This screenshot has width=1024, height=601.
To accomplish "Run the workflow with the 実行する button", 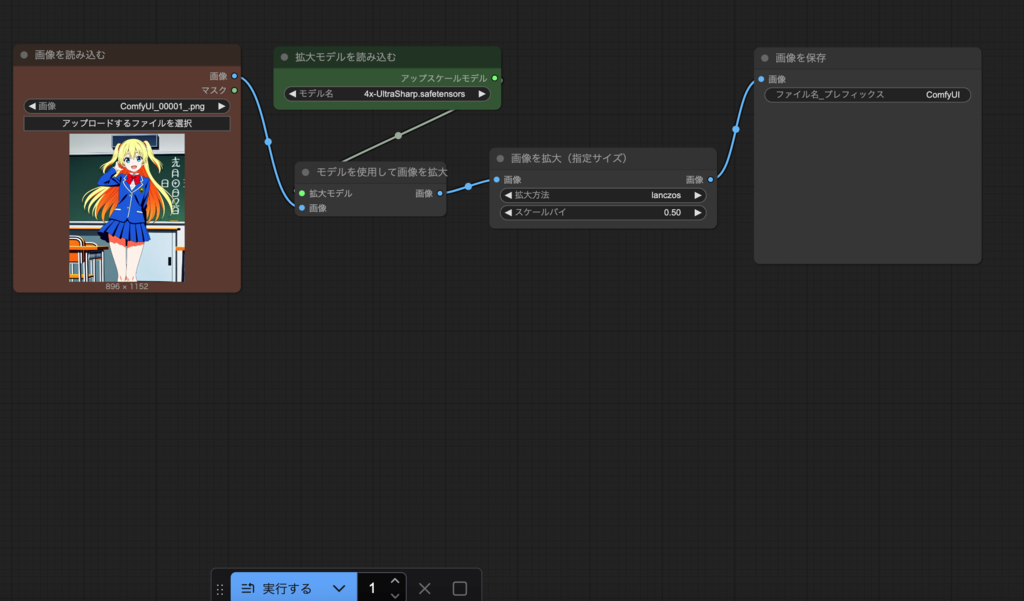I will pyautogui.click(x=277, y=589).
